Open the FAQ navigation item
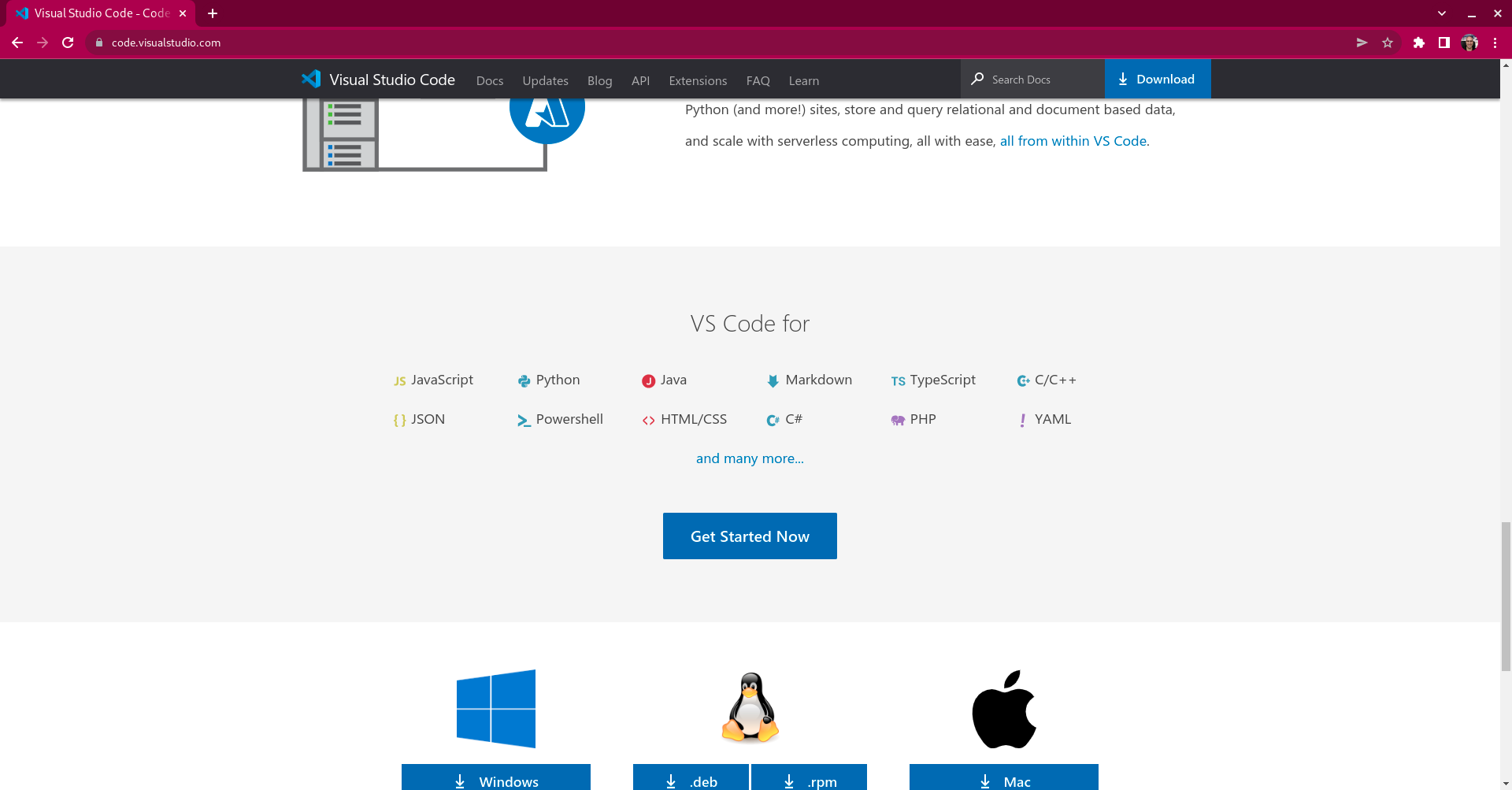 (758, 80)
